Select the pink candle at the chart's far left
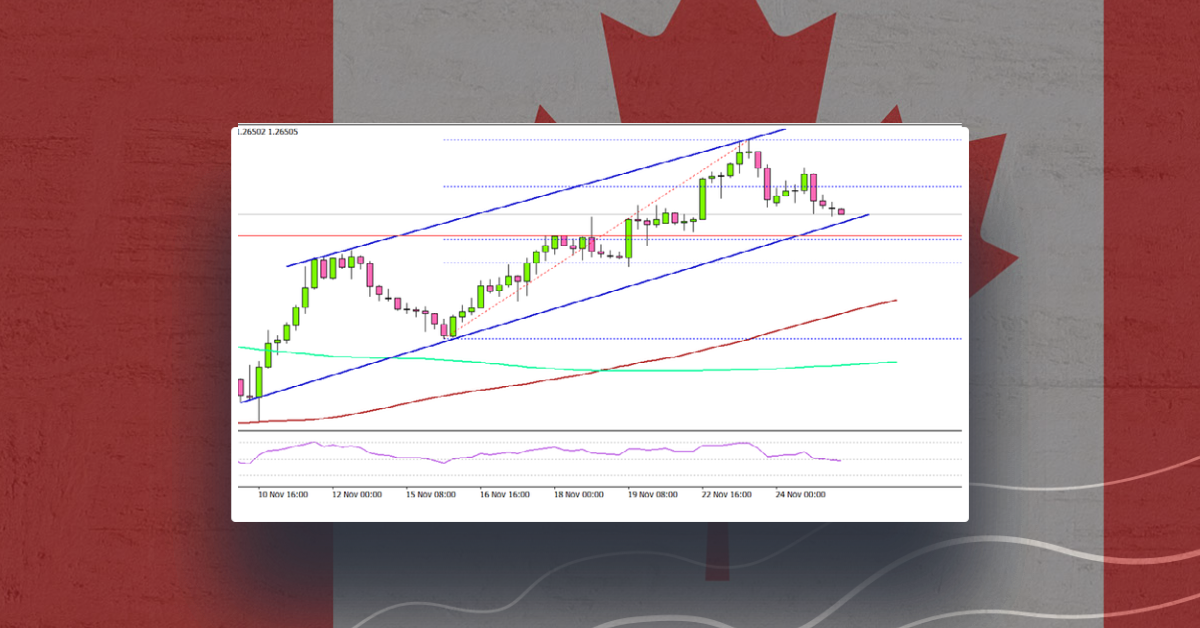 coord(243,385)
